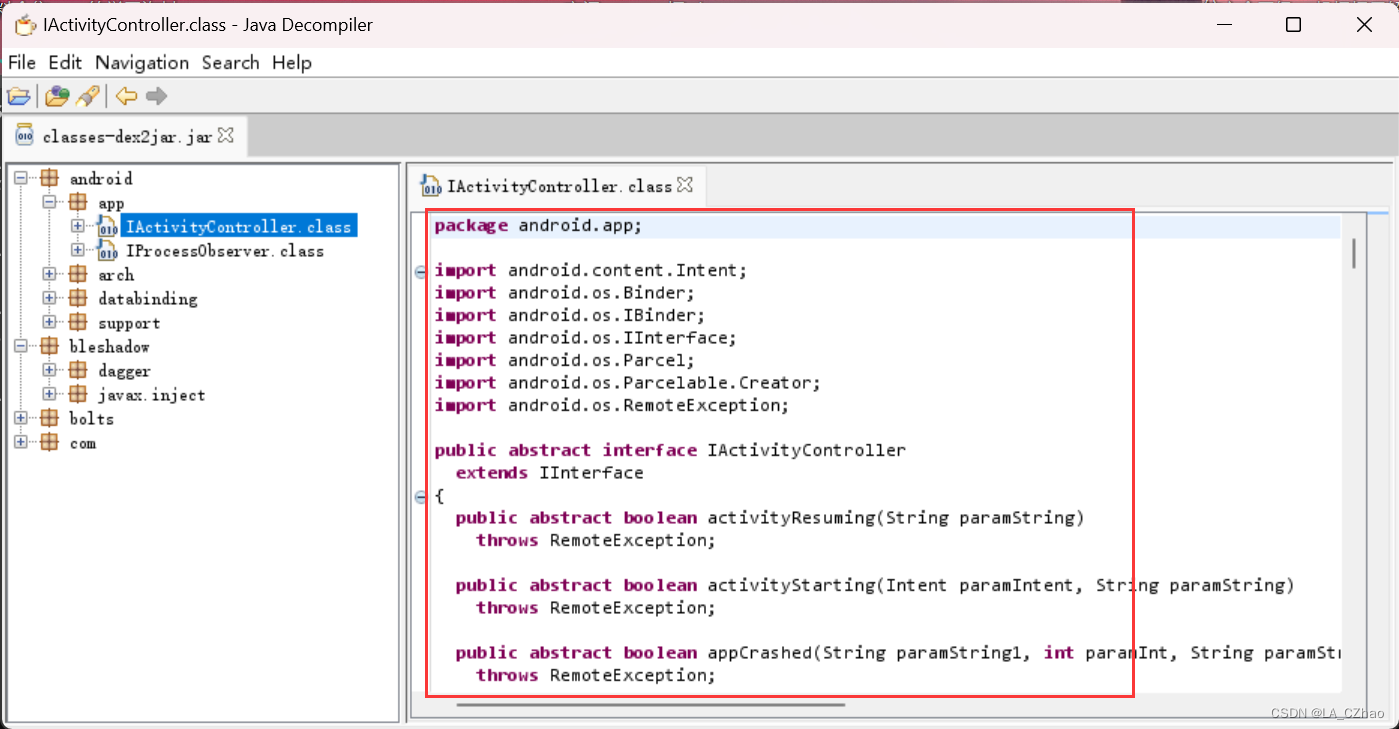Collapse the interface body fold marker

420,496
